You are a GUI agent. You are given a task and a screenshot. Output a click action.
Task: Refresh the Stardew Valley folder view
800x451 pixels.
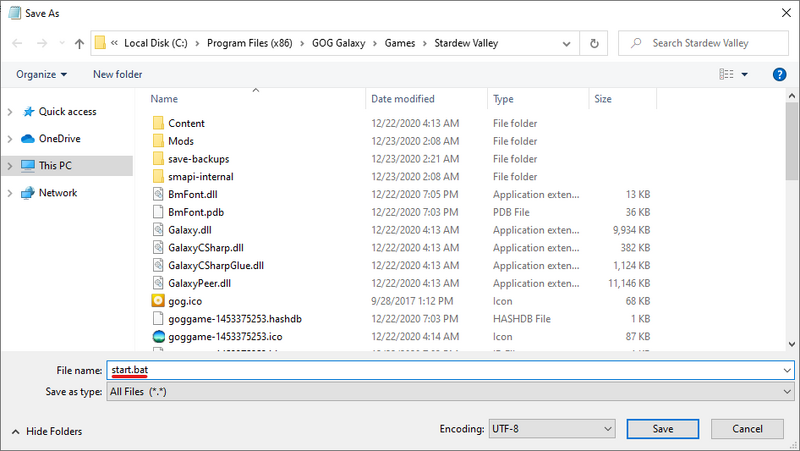click(594, 43)
